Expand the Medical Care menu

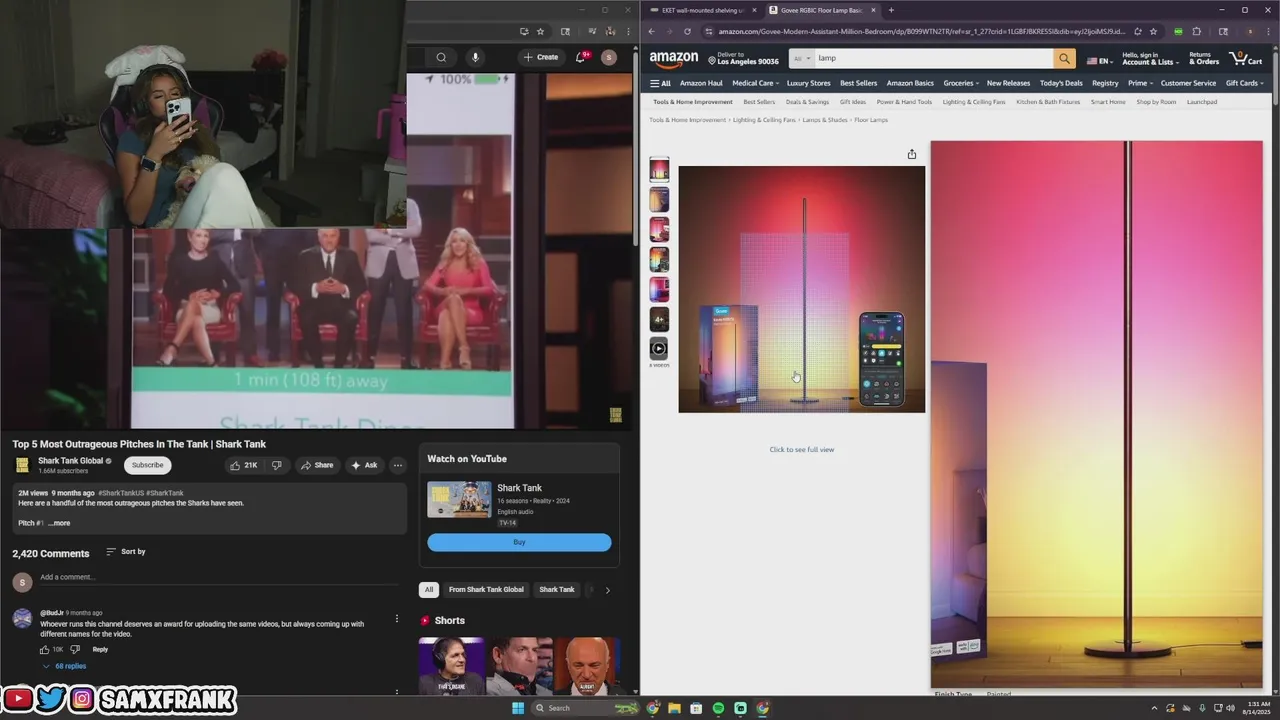coord(755,83)
